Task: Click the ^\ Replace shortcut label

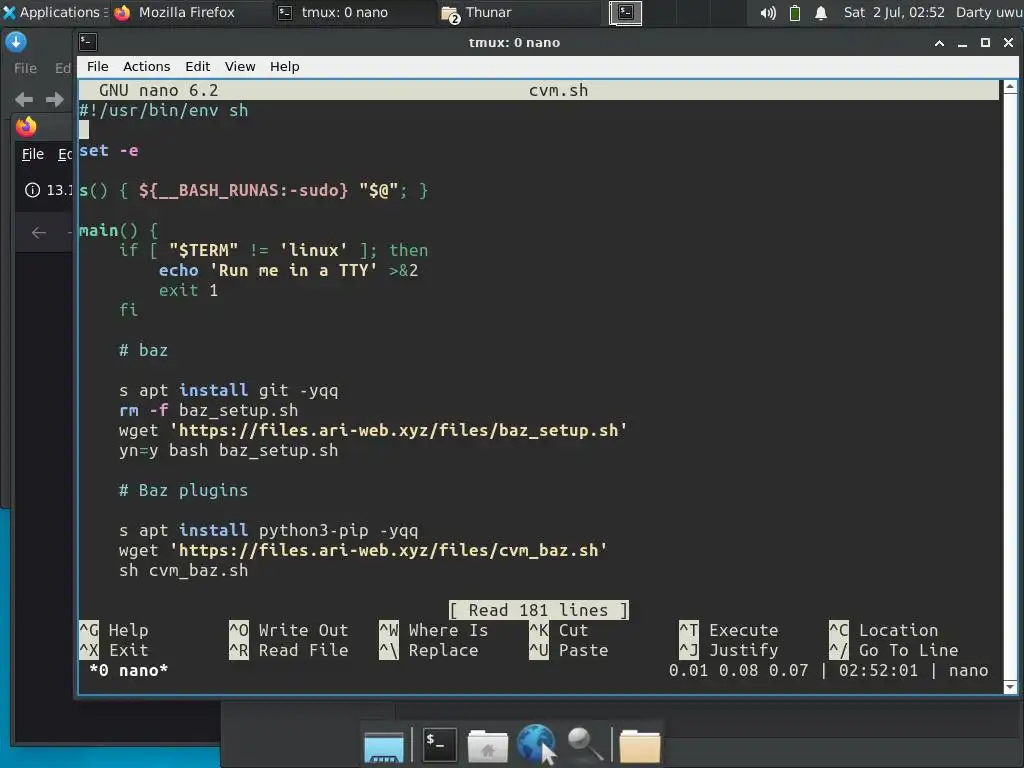Action: tap(429, 650)
